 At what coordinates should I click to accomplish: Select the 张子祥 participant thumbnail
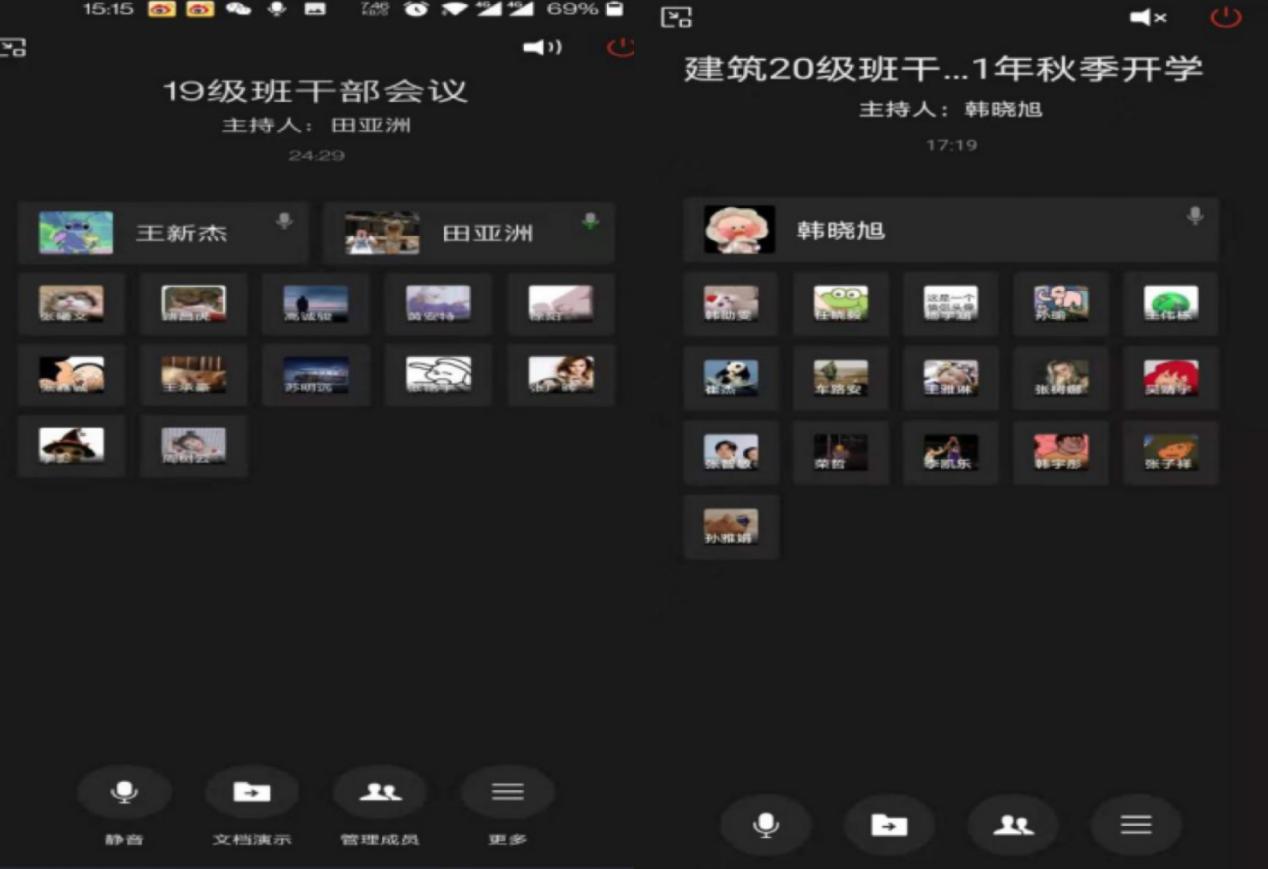(x=1170, y=452)
